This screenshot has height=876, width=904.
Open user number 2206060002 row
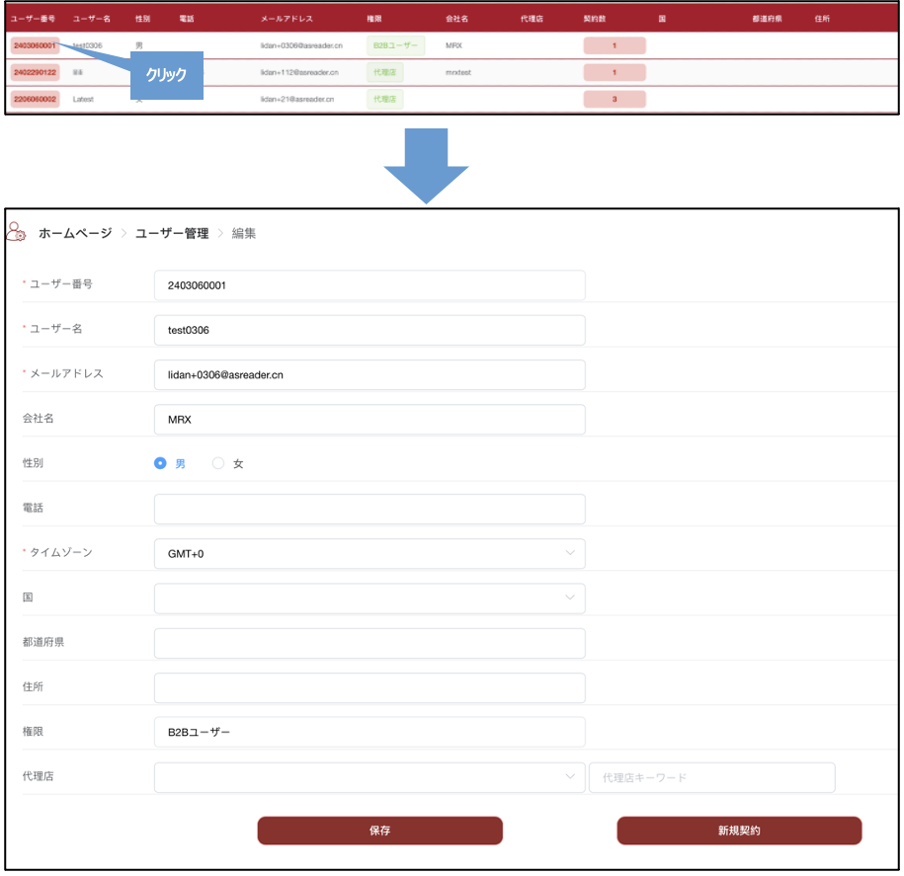(x=34, y=99)
